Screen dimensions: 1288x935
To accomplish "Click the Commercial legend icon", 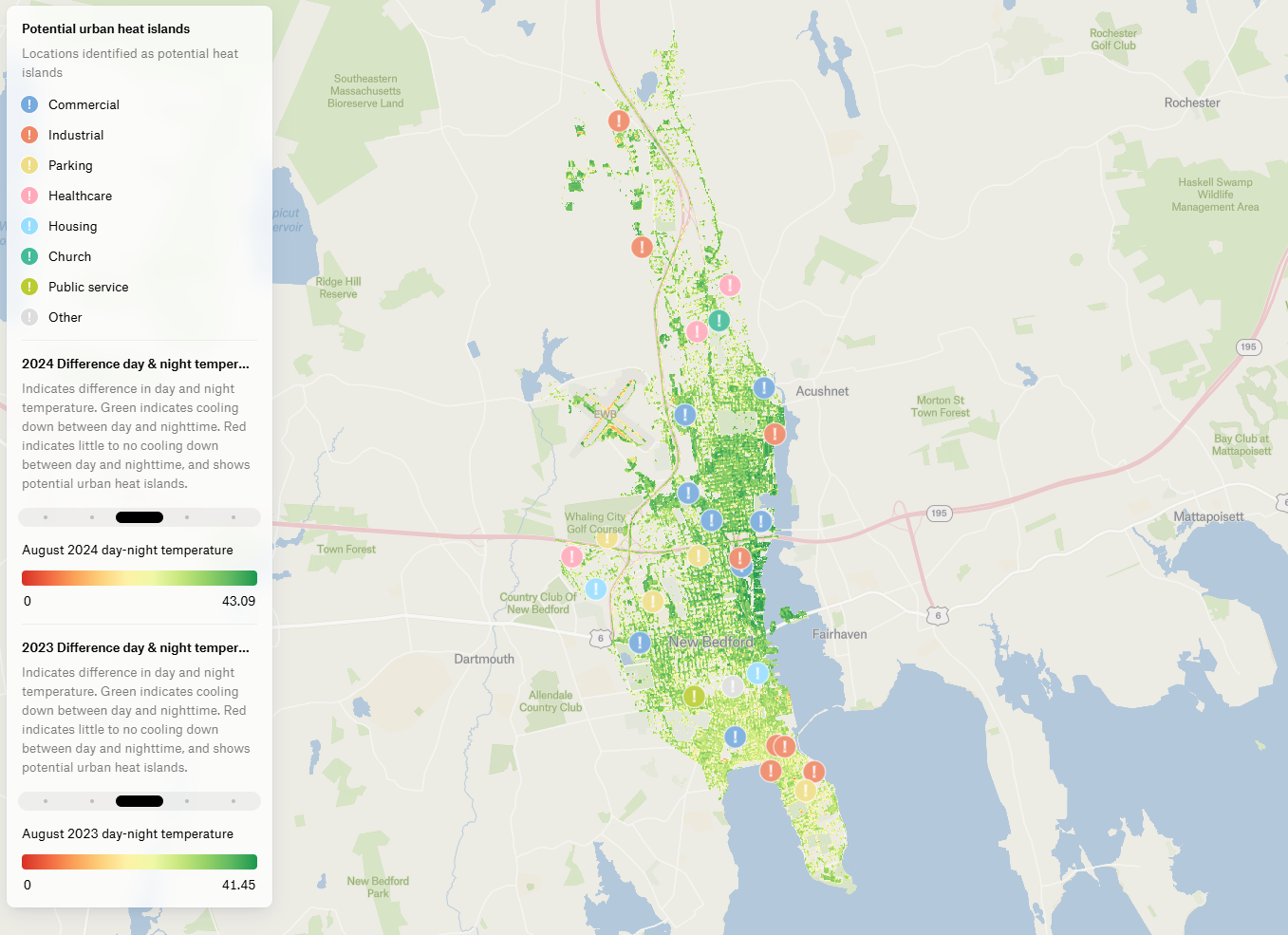I will (29, 104).
